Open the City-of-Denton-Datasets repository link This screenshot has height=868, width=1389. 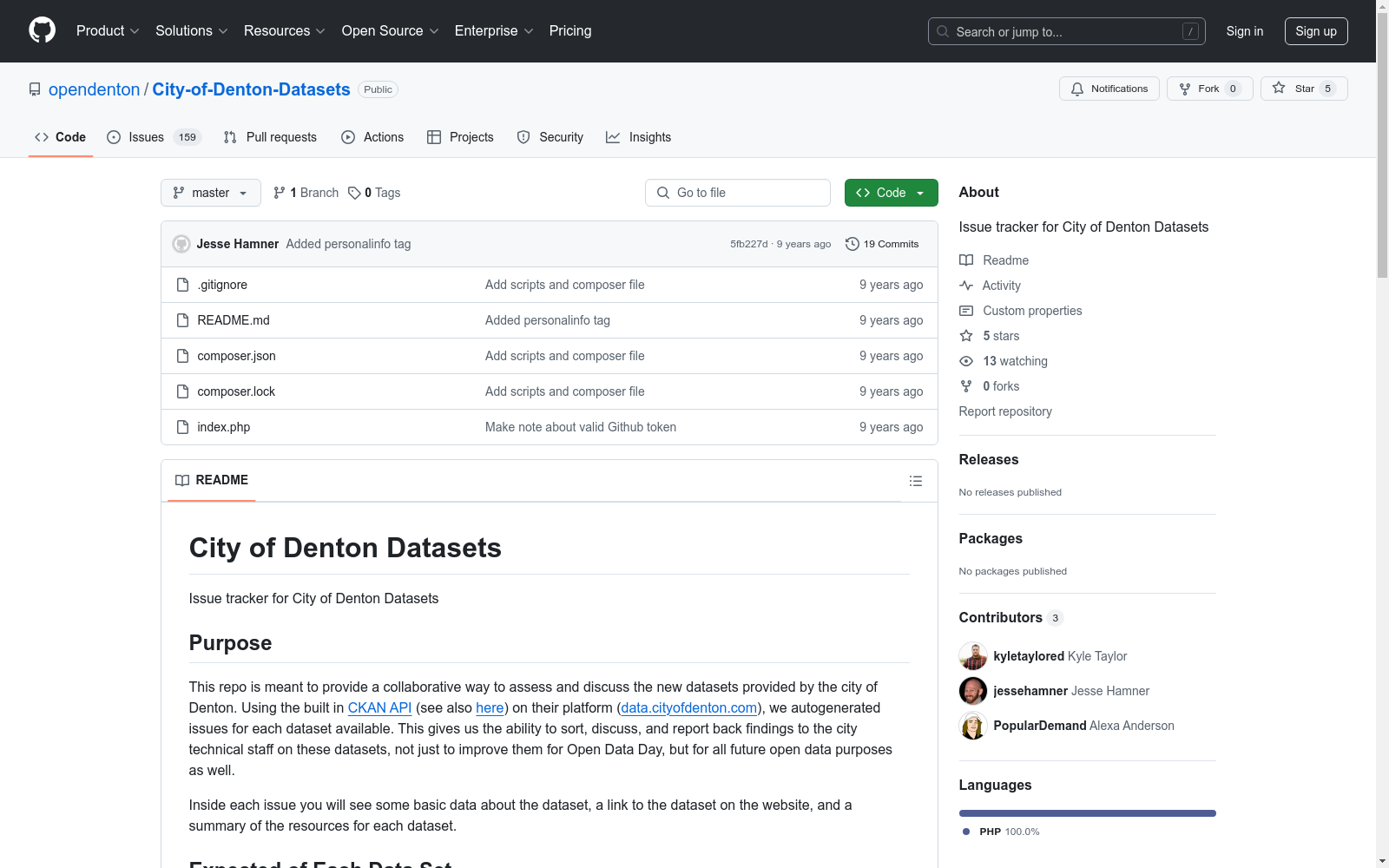[252, 89]
